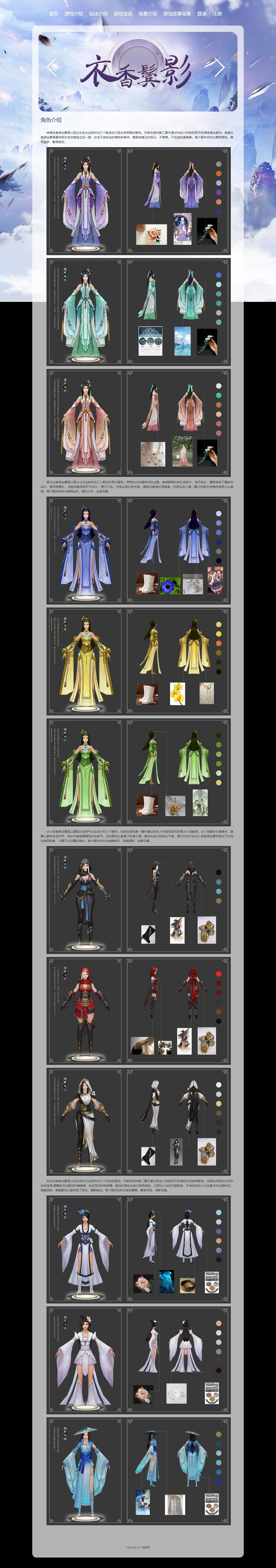This screenshot has height=1568, width=276.
Task: Show previous banner slide with left arrow
Action: [52, 67]
